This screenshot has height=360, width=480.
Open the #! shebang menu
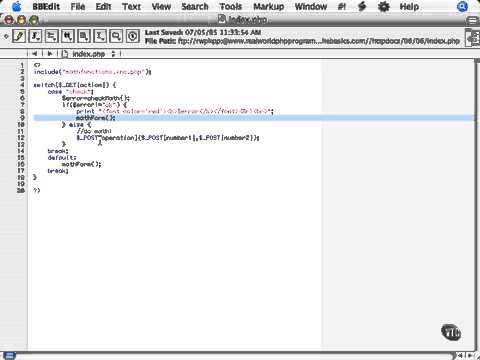341,6
